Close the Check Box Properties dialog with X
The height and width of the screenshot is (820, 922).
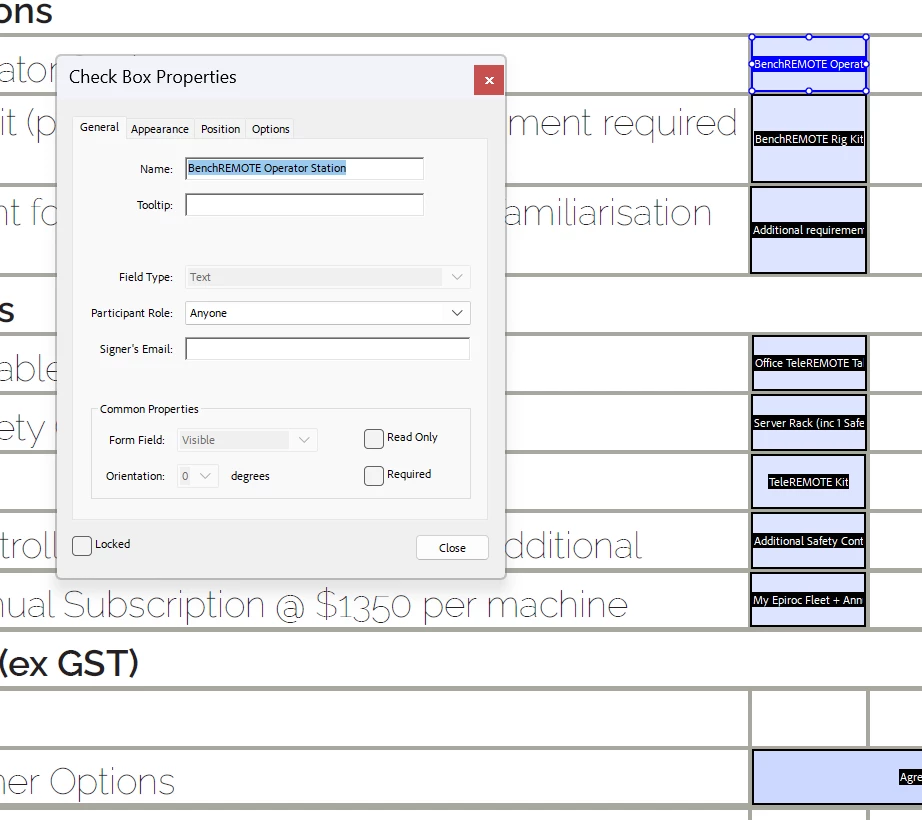tap(489, 80)
